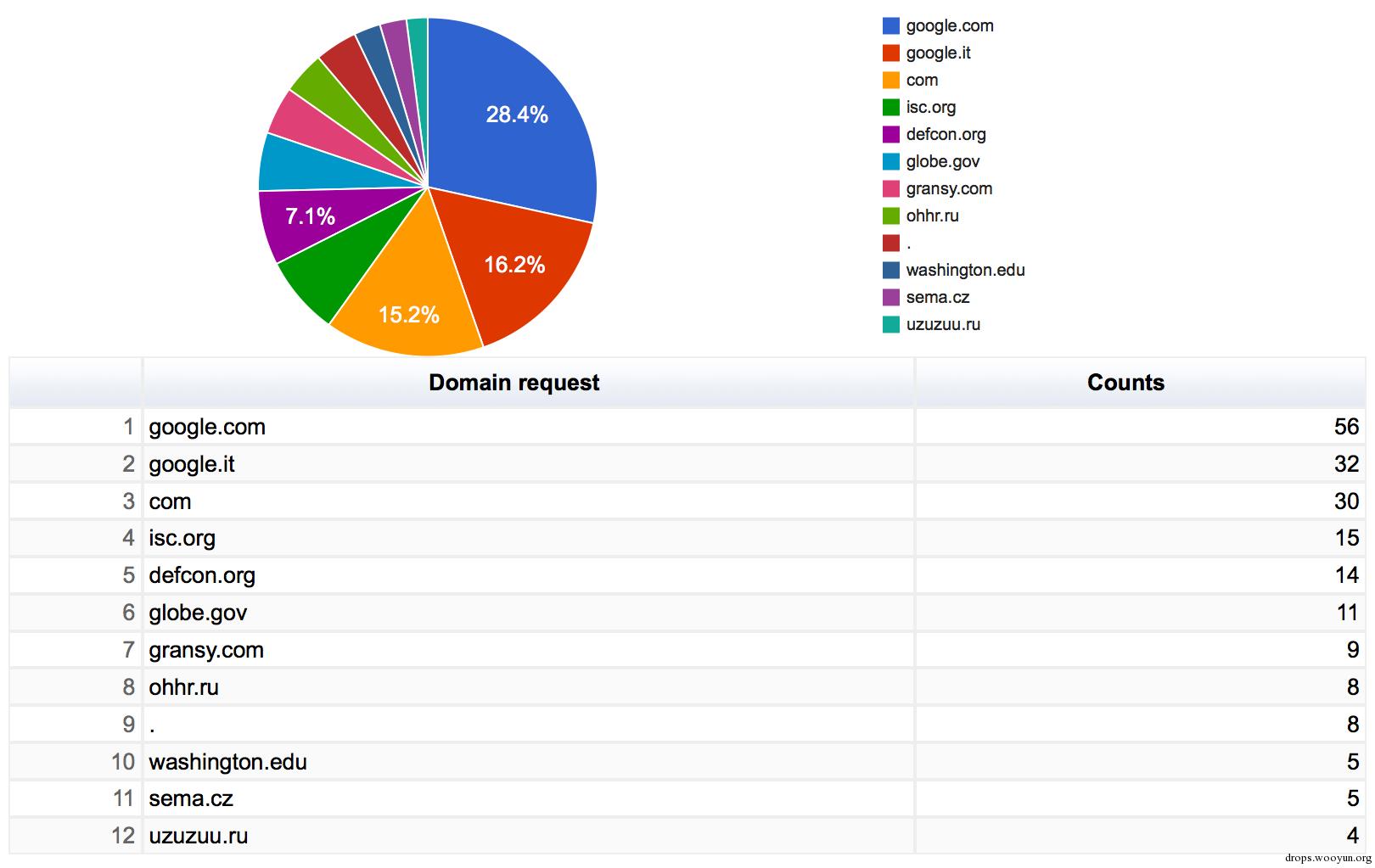Click the 7.1% purple pie slice

click(310, 219)
